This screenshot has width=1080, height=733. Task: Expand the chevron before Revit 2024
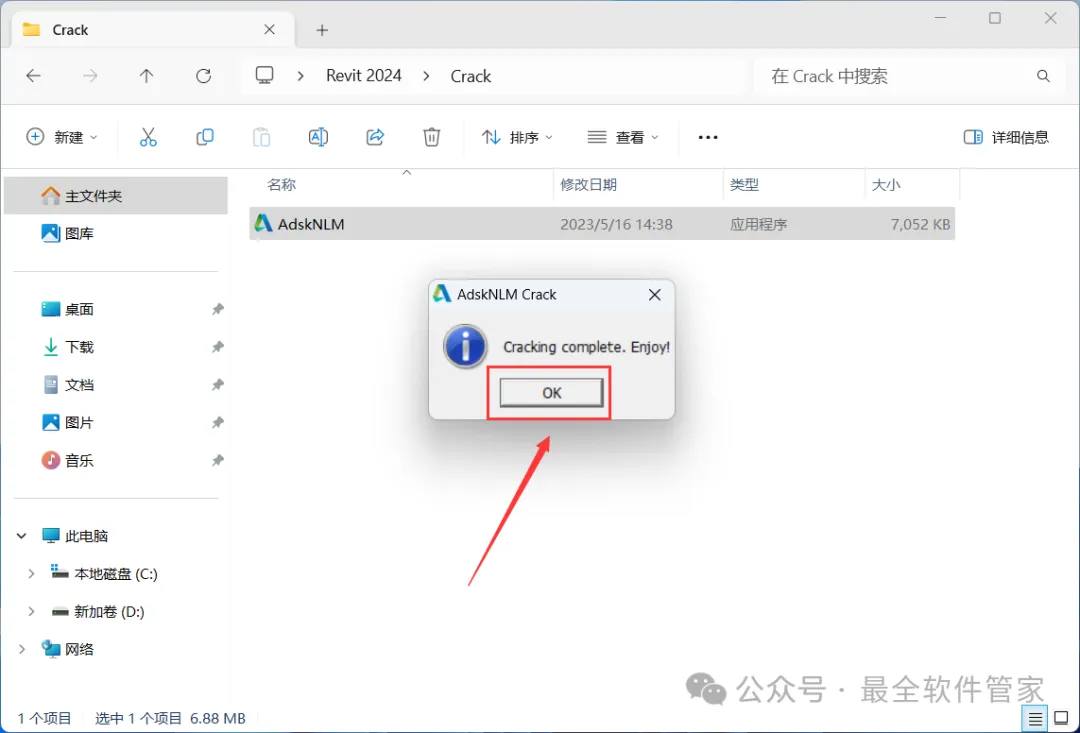coord(300,76)
